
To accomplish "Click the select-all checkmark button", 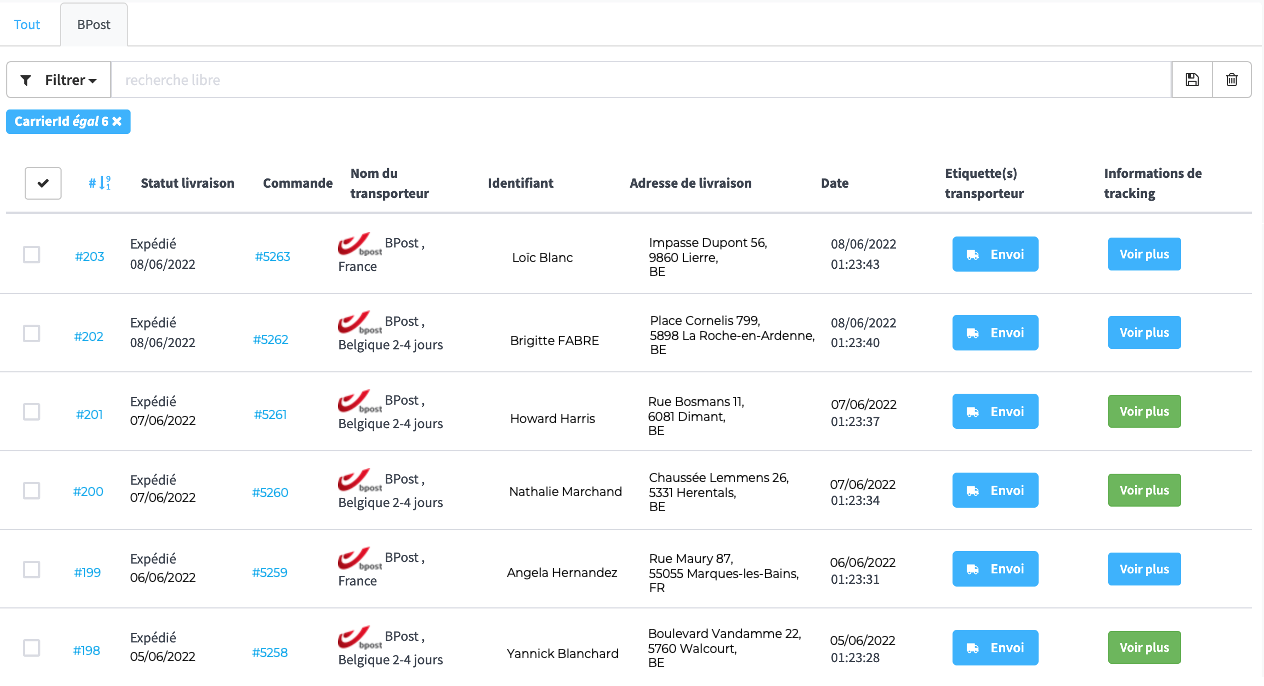I will (43, 183).
